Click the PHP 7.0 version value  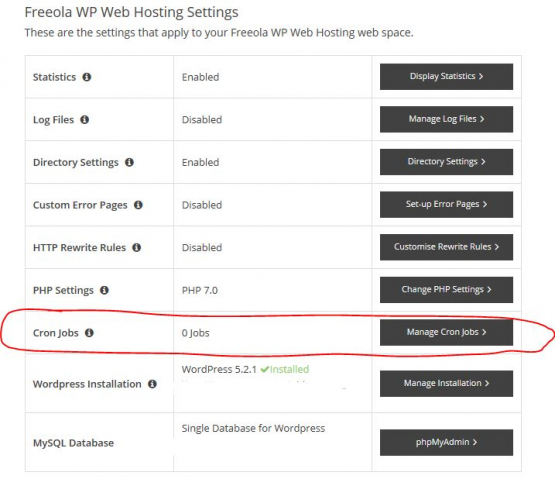point(200,290)
